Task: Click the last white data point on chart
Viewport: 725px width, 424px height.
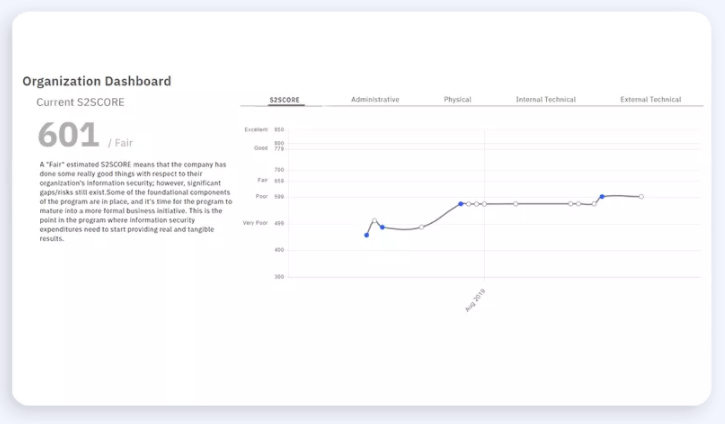Action: click(x=641, y=197)
